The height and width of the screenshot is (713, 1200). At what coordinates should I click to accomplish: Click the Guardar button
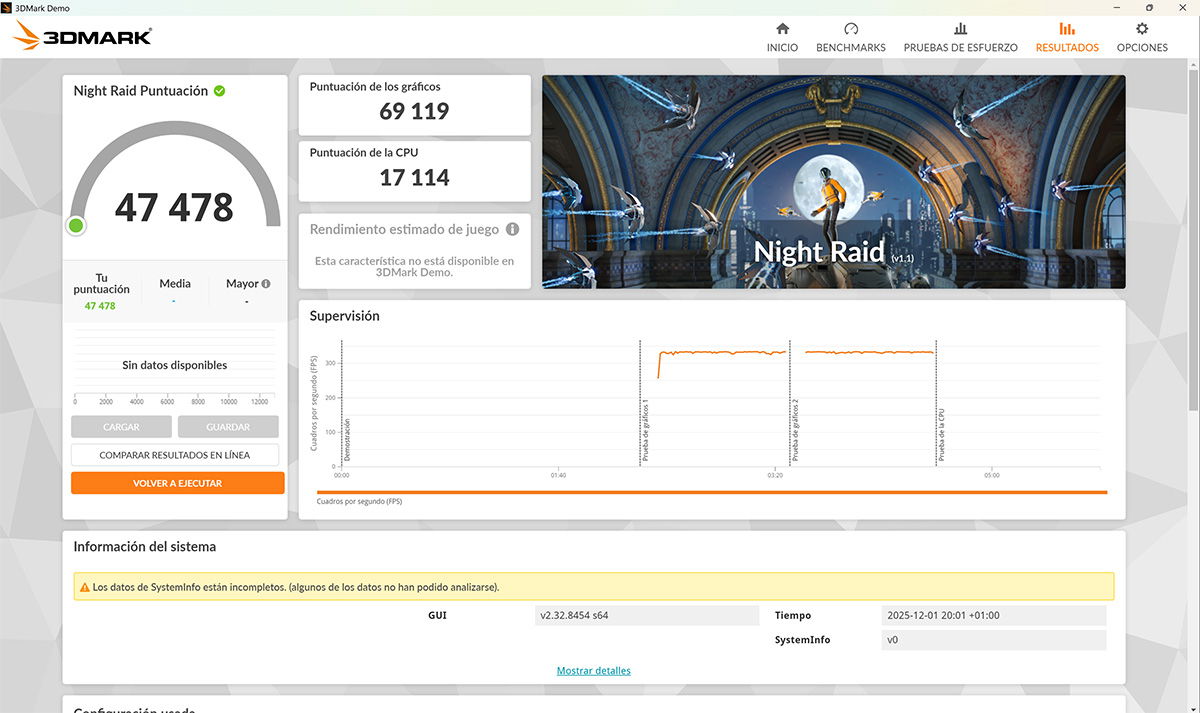point(228,427)
